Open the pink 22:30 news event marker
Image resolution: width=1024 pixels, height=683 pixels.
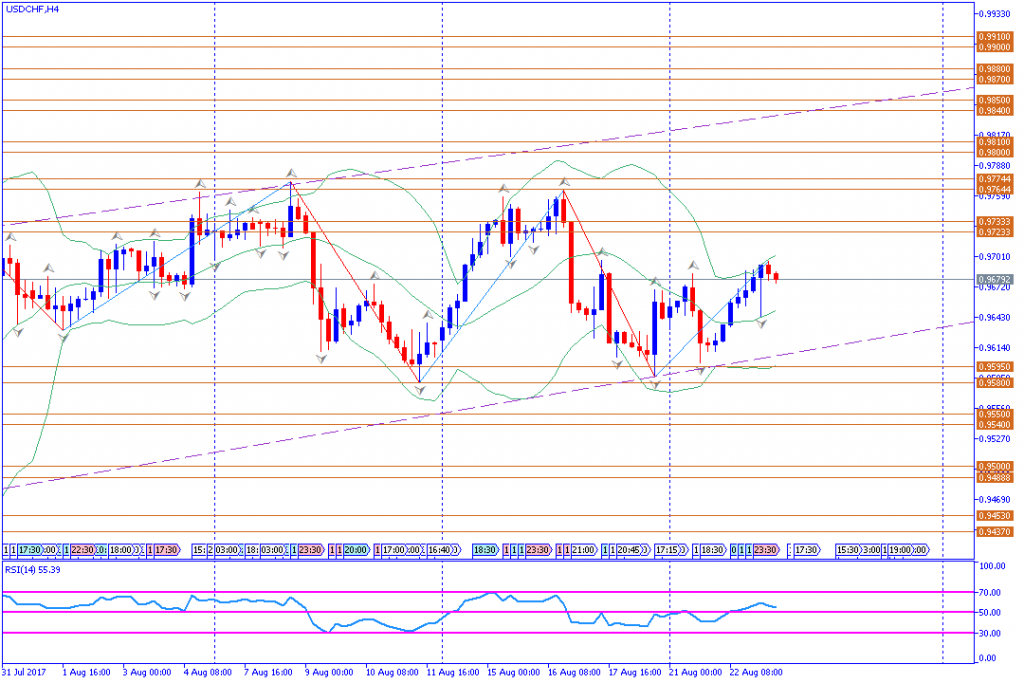[79, 550]
